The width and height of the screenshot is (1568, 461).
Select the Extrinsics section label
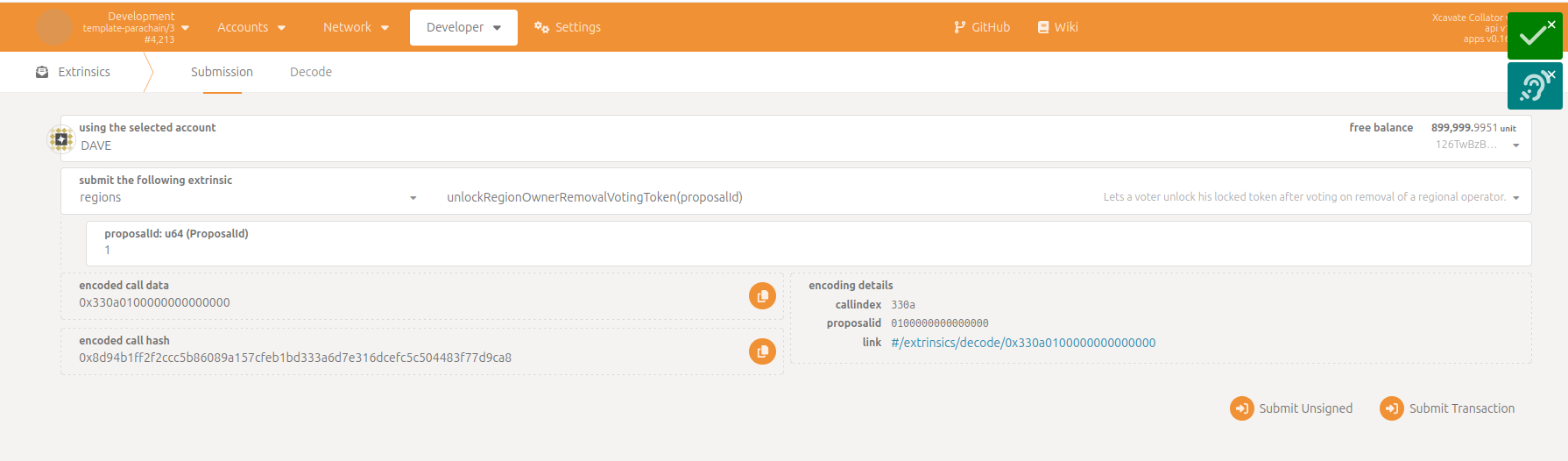coord(84,72)
